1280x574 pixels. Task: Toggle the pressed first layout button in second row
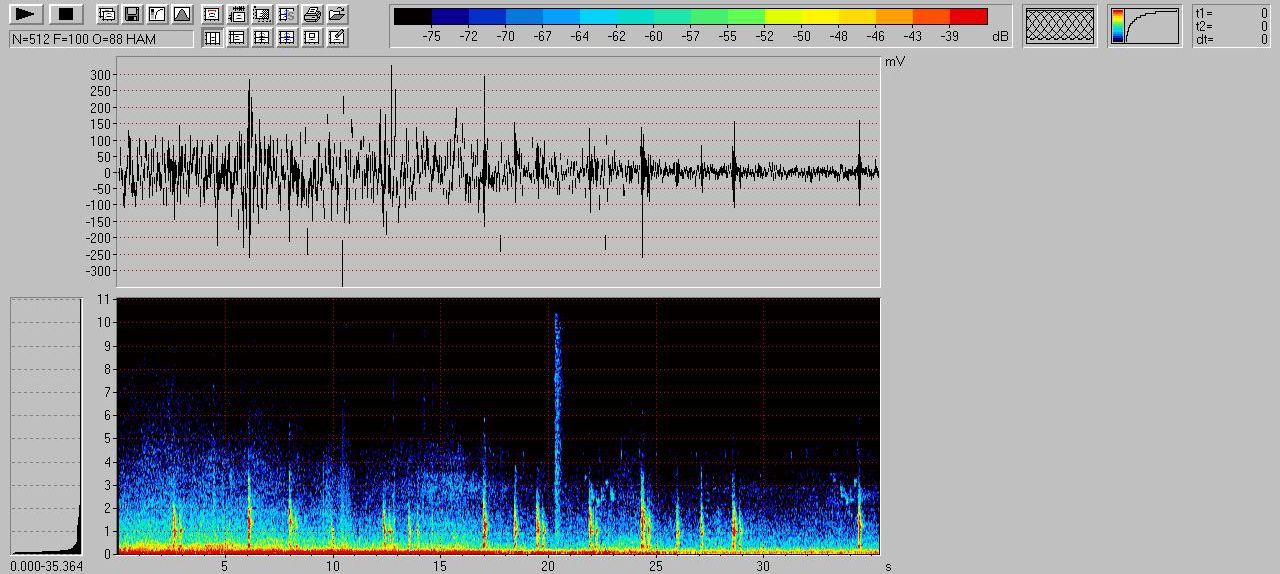212,38
